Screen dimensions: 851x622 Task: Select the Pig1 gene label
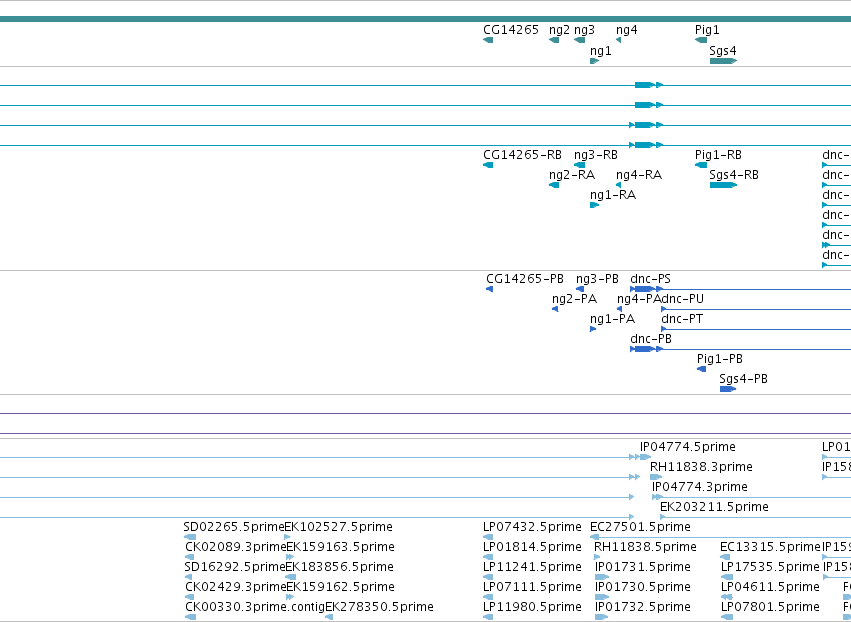click(707, 30)
